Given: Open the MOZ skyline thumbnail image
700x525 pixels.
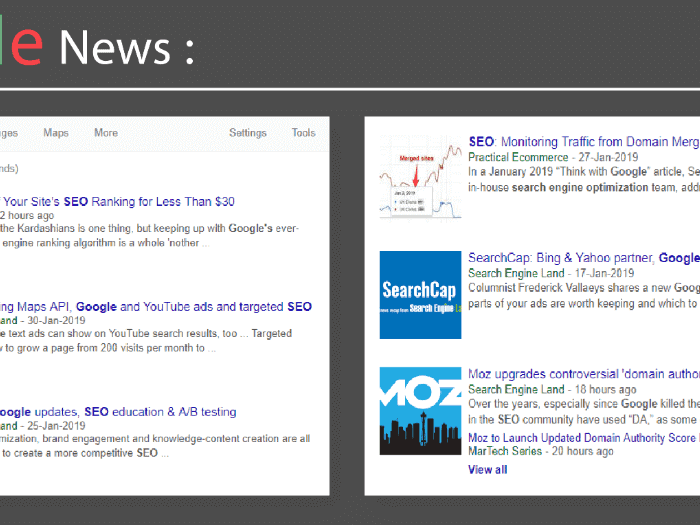Looking at the screenshot, I should pos(421,411).
